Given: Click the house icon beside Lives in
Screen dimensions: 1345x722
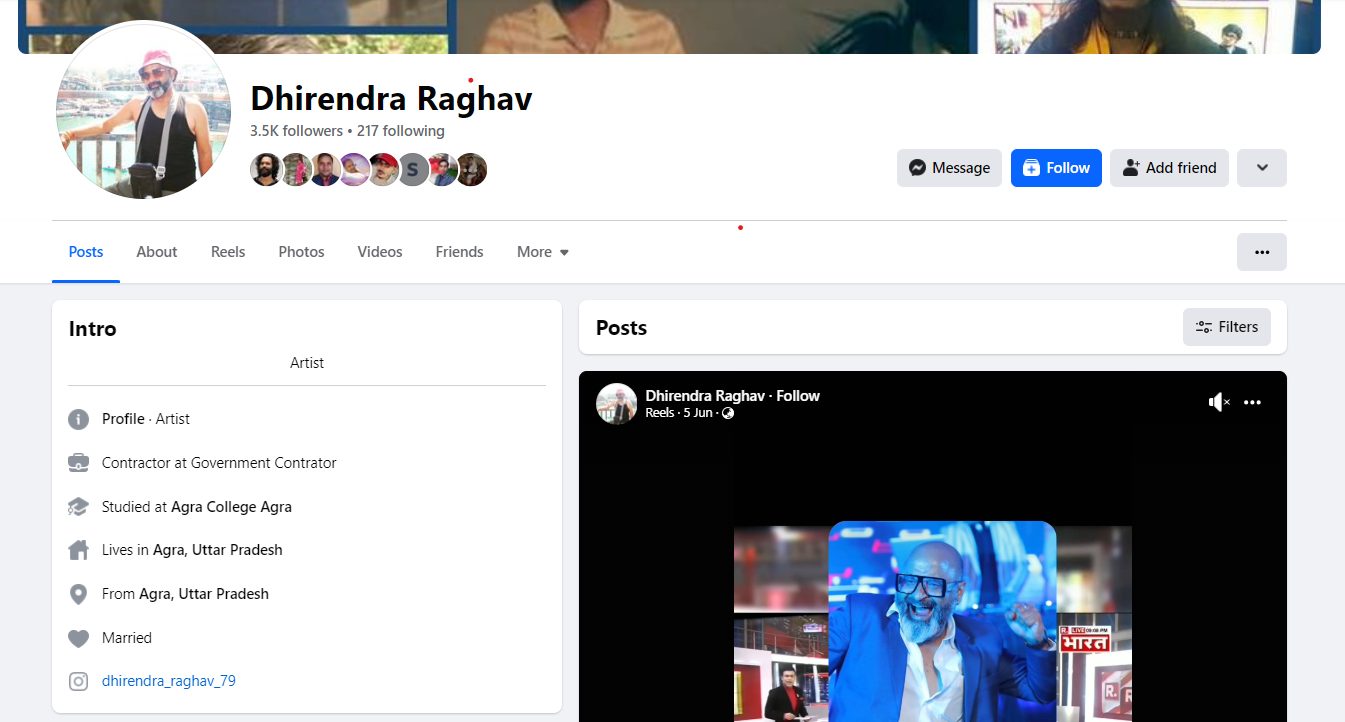Looking at the screenshot, I should click(78, 550).
